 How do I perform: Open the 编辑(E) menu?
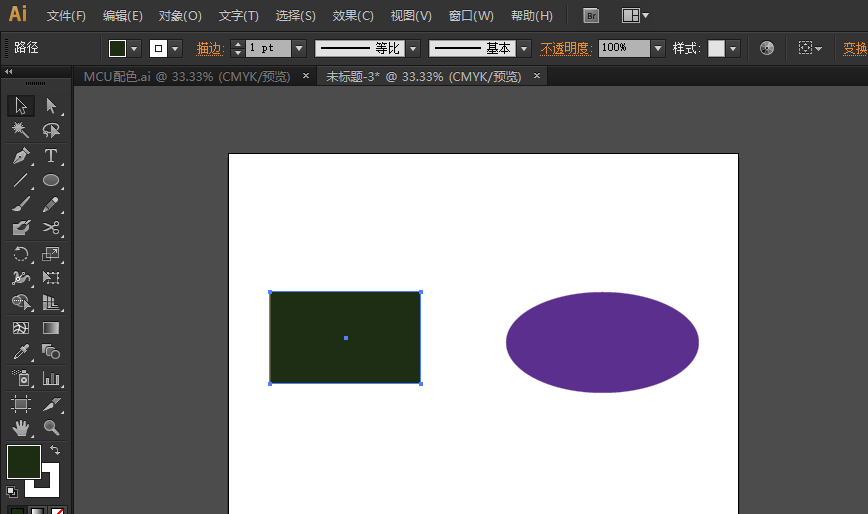click(x=122, y=16)
